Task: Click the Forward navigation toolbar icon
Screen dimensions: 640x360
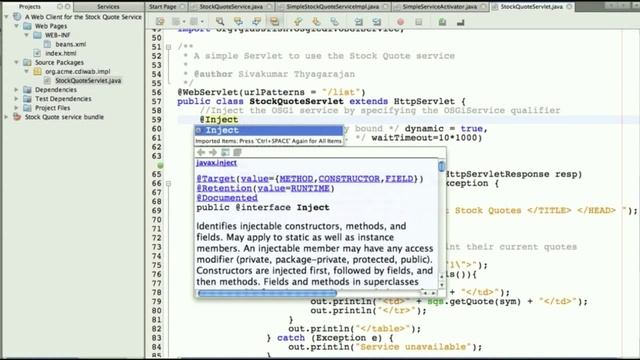Action: 194,22
